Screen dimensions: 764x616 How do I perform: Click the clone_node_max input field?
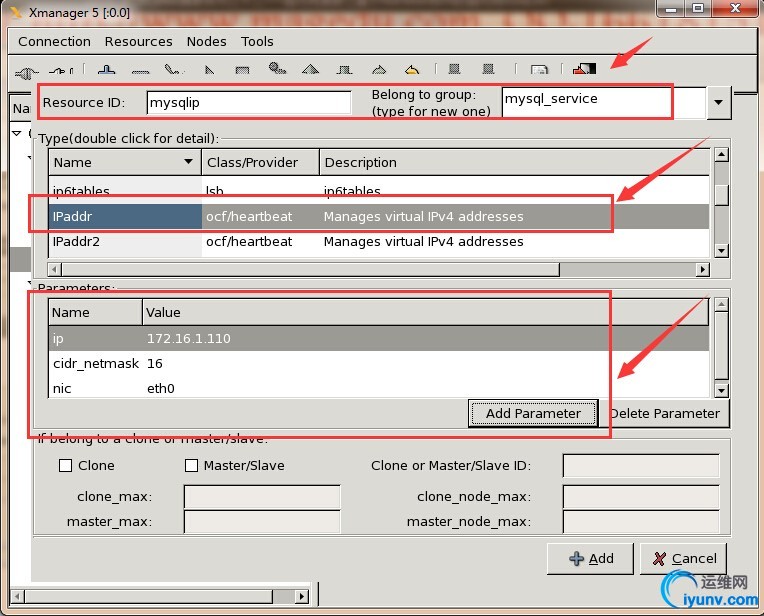[641, 496]
